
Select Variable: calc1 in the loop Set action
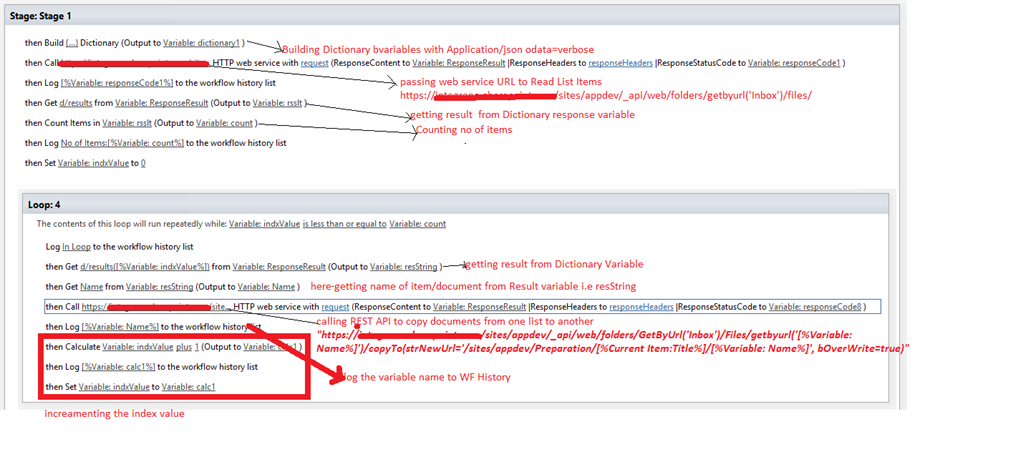point(189,386)
